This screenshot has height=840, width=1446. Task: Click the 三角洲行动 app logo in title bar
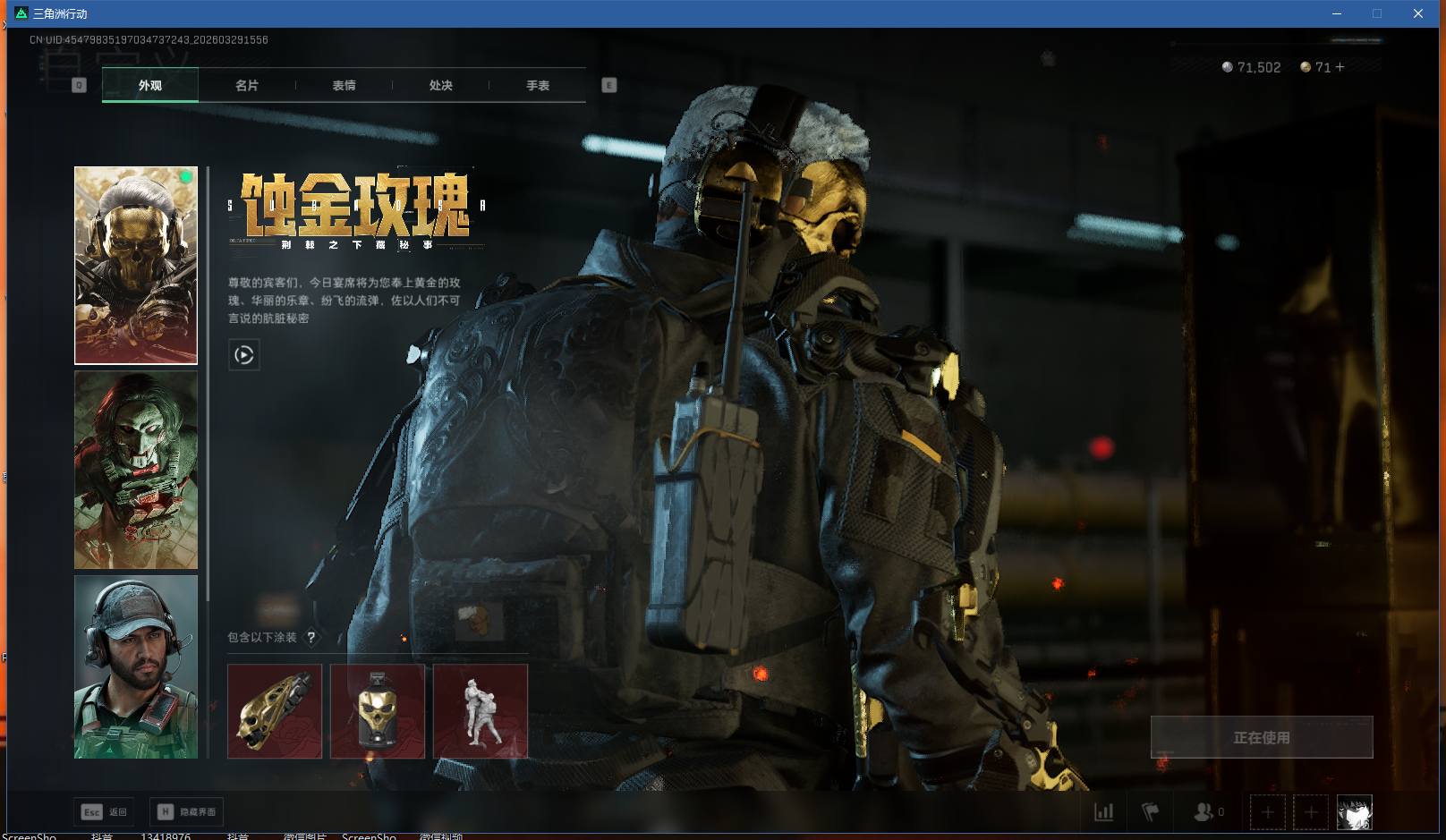(x=21, y=13)
